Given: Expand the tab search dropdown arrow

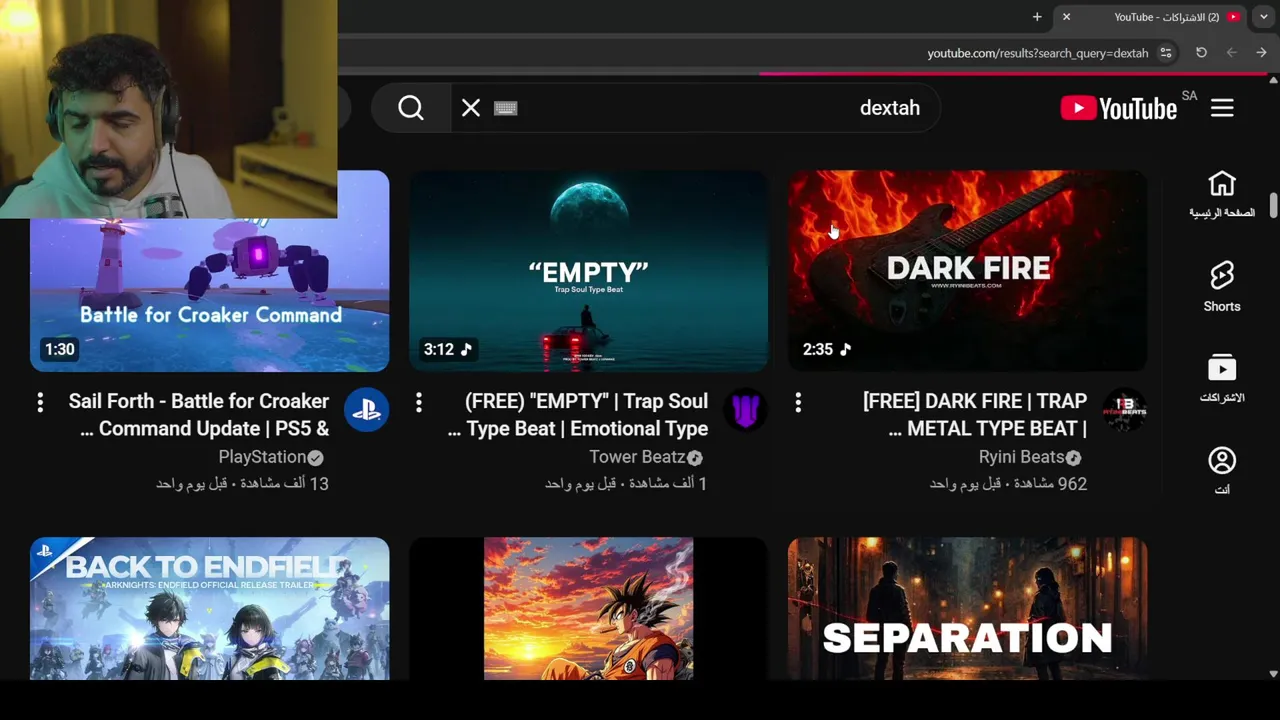Looking at the screenshot, I should pyautogui.click(x=1264, y=17).
